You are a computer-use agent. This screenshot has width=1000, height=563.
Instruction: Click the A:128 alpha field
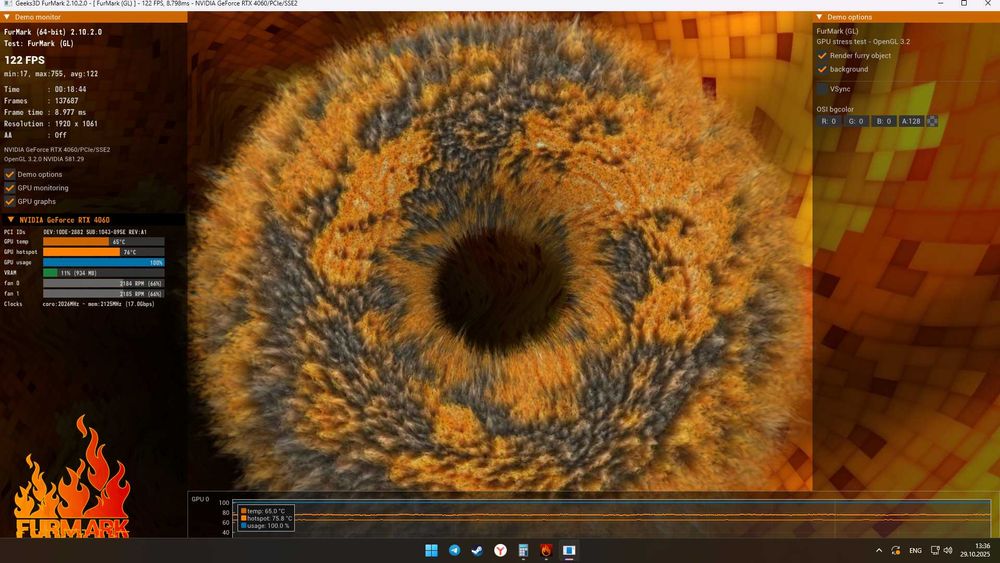click(x=911, y=121)
